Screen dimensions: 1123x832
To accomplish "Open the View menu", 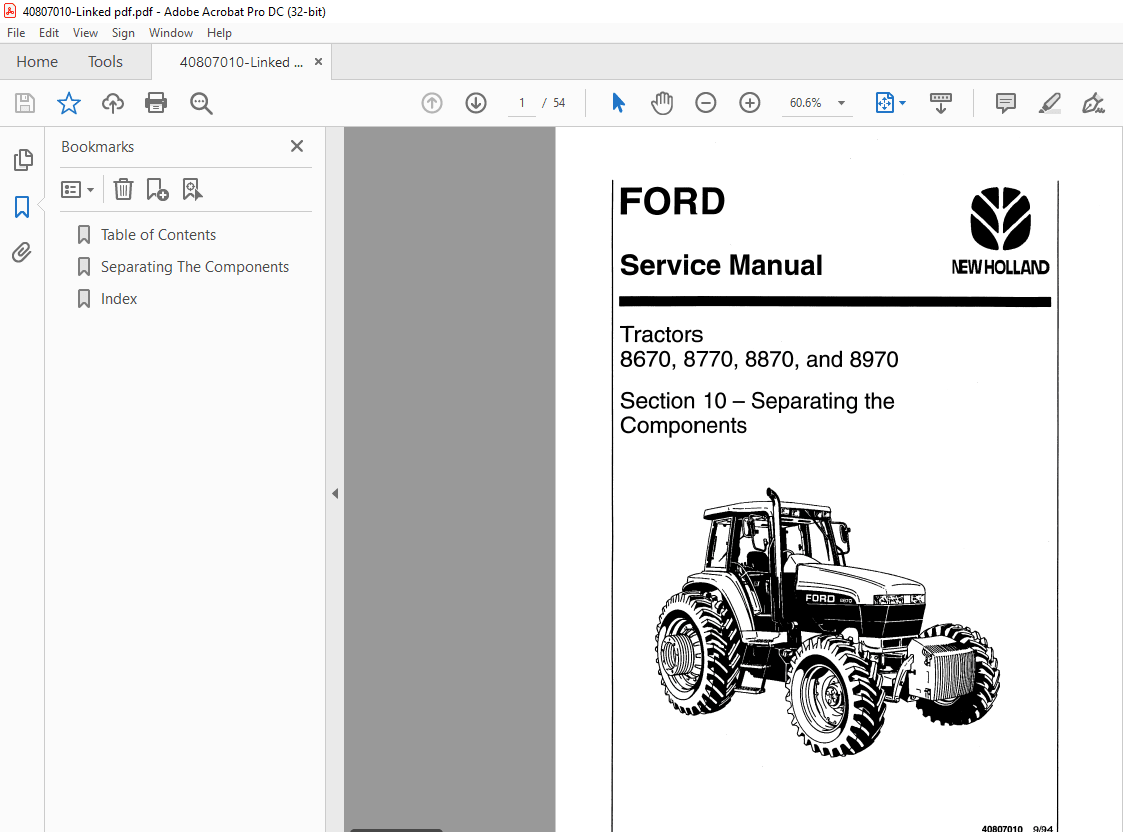I will pos(85,32).
